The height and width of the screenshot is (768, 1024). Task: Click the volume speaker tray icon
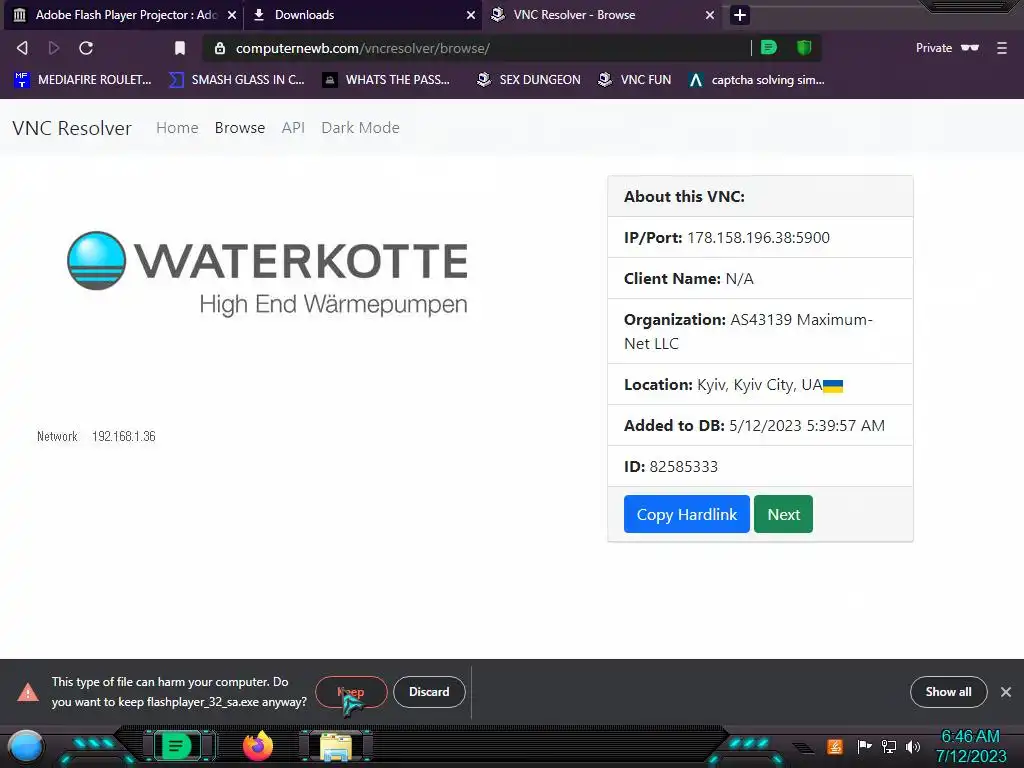coord(913,746)
